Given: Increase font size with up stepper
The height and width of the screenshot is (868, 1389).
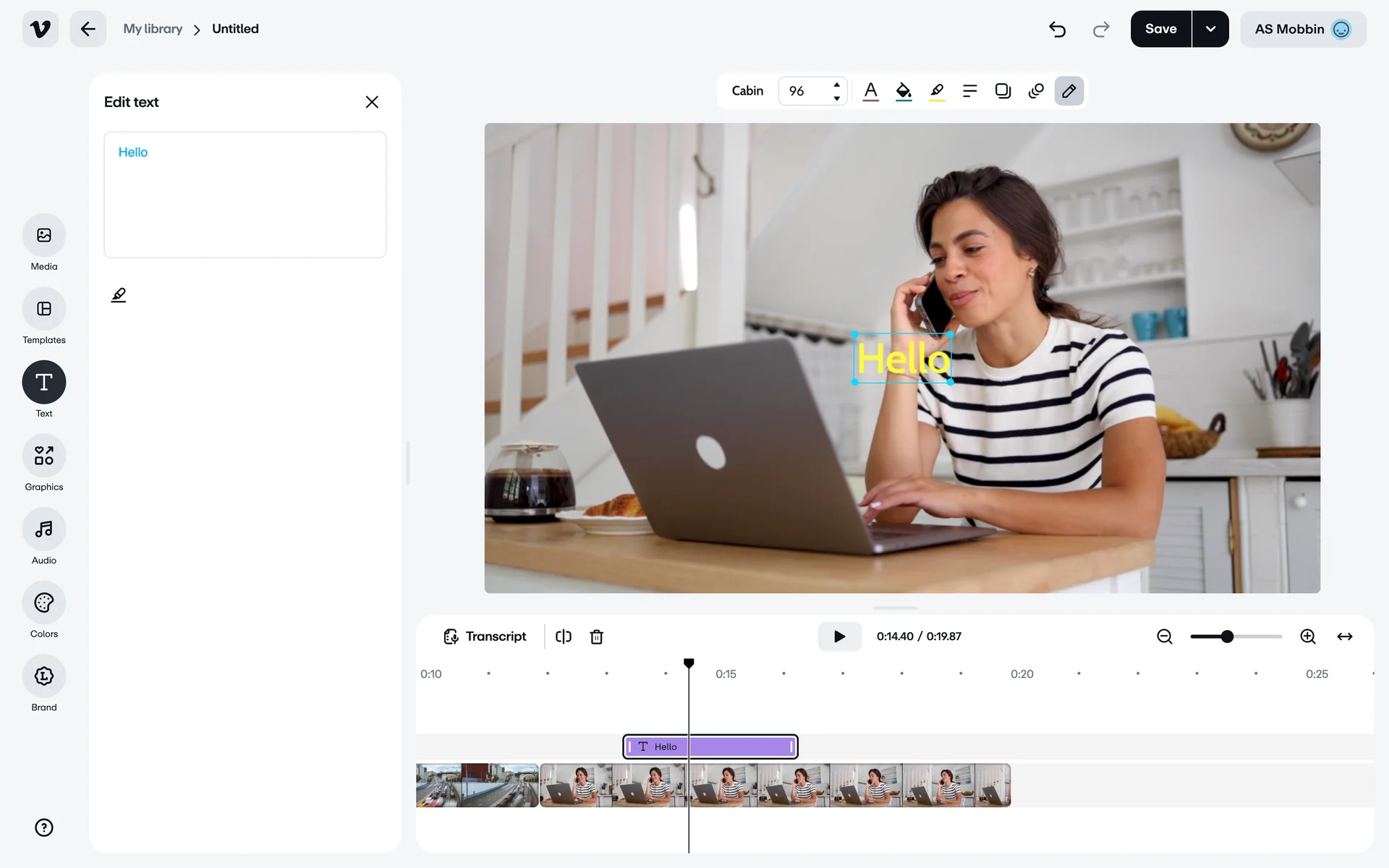Looking at the screenshot, I should pos(836,85).
